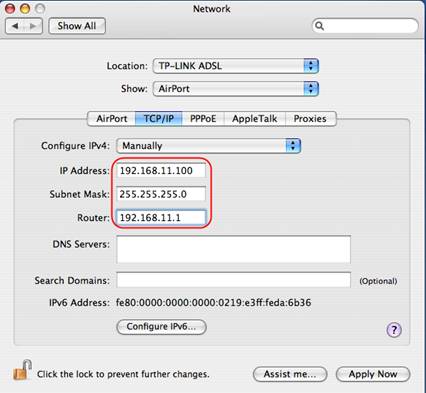
Task: Switch to the PPPoE tab
Action: pyautogui.click(x=203, y=119)
